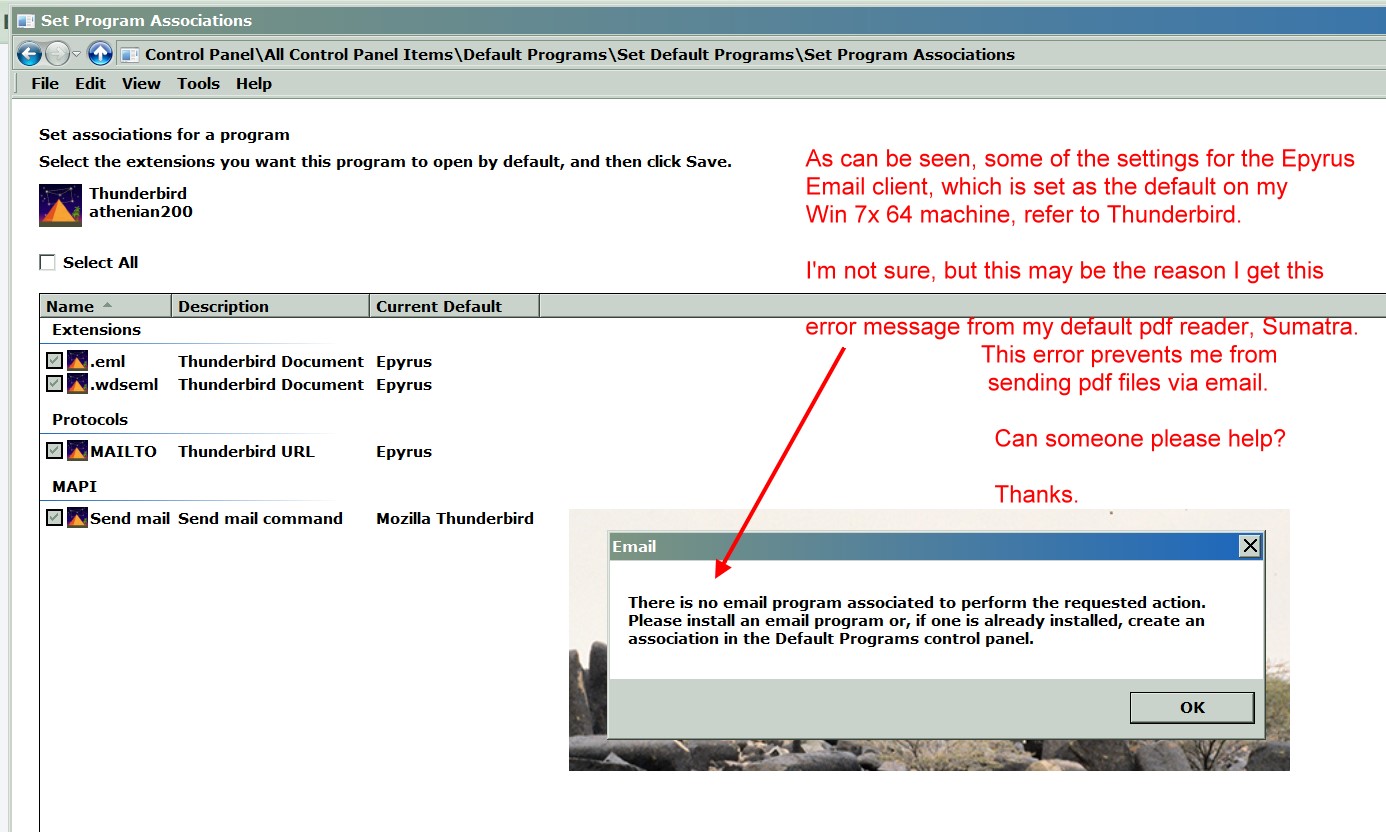
Task: Toggle the MAILTO protocol checkbox
Action: click(54, 451)
